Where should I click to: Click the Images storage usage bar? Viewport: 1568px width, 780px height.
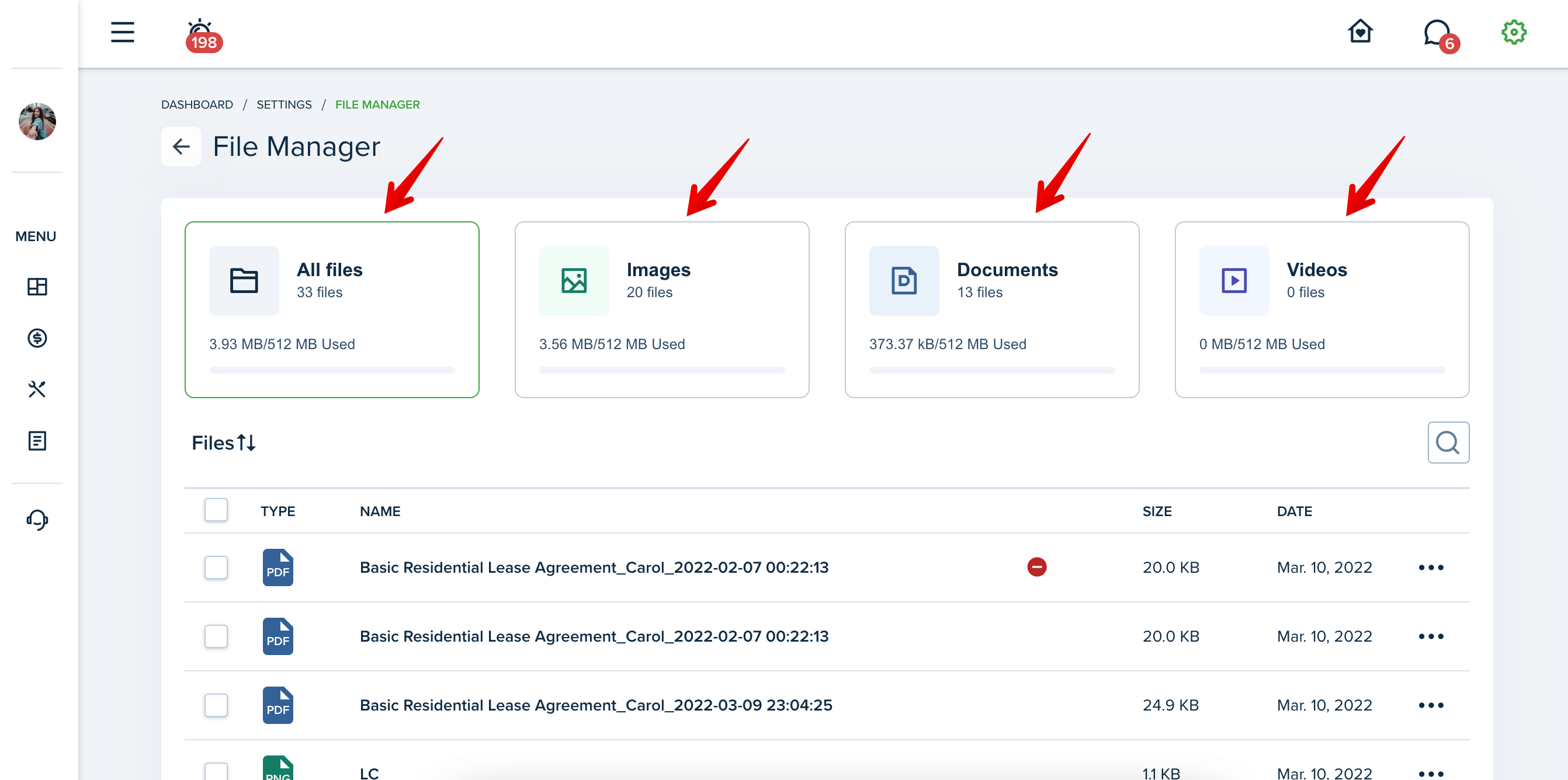662,370
